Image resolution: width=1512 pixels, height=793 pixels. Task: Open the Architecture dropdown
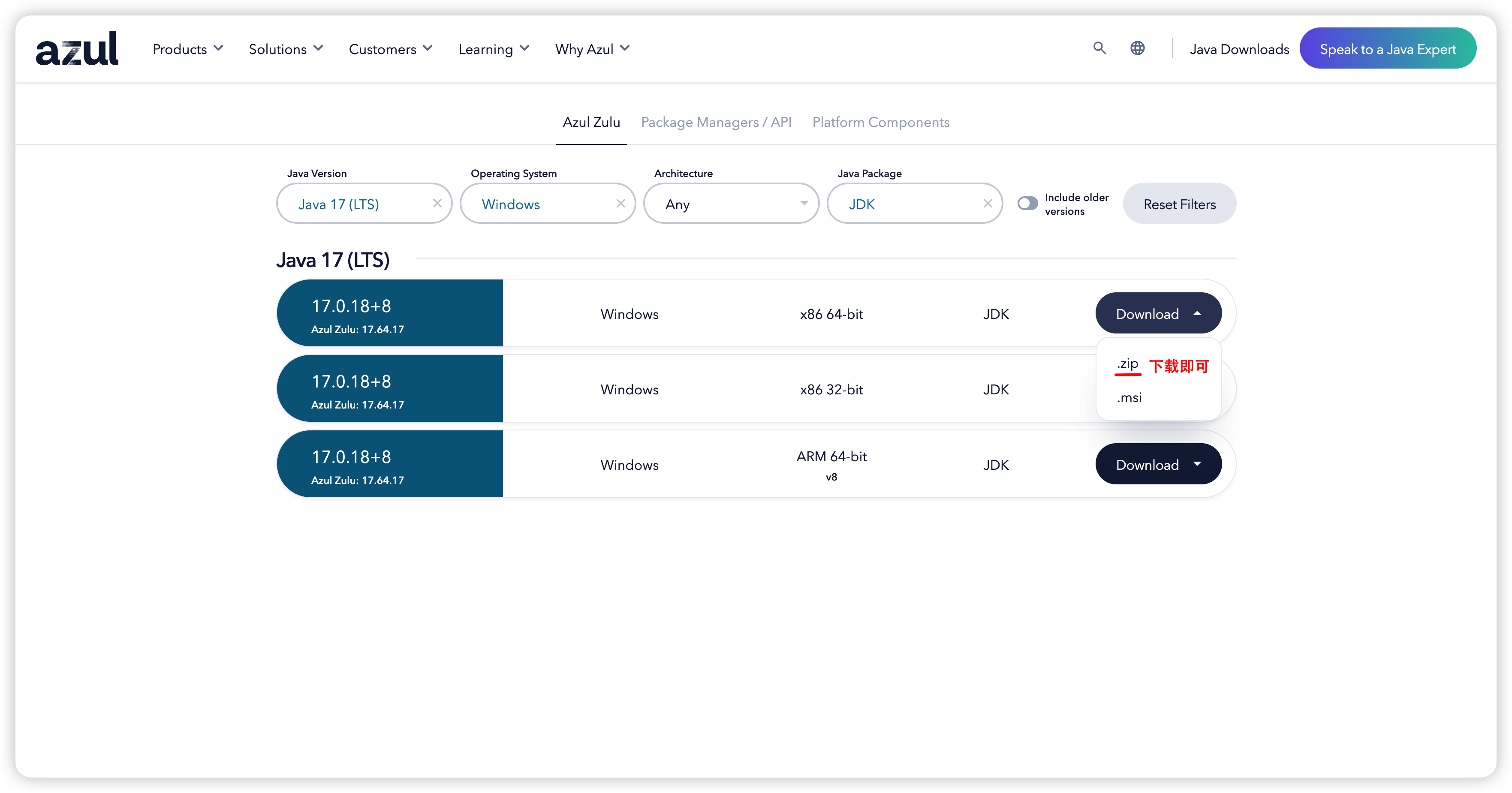click(731, 204)
